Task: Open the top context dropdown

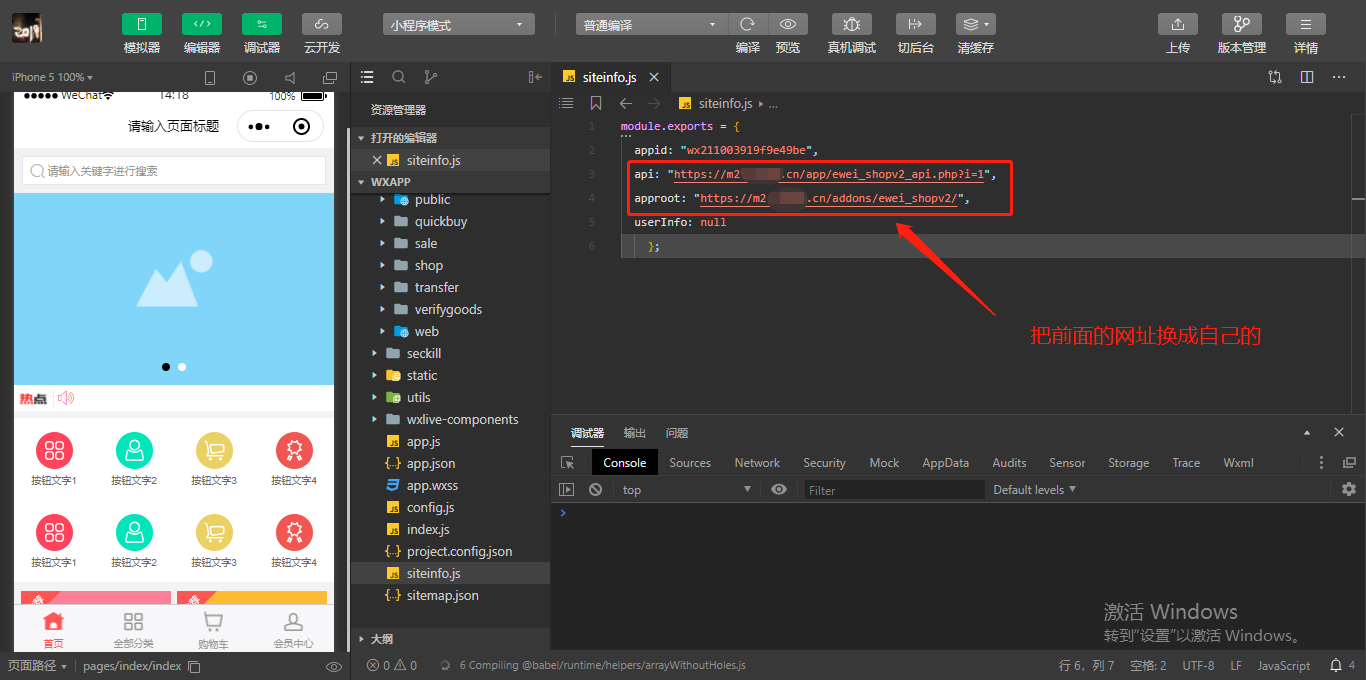Action: pos(686,490)
